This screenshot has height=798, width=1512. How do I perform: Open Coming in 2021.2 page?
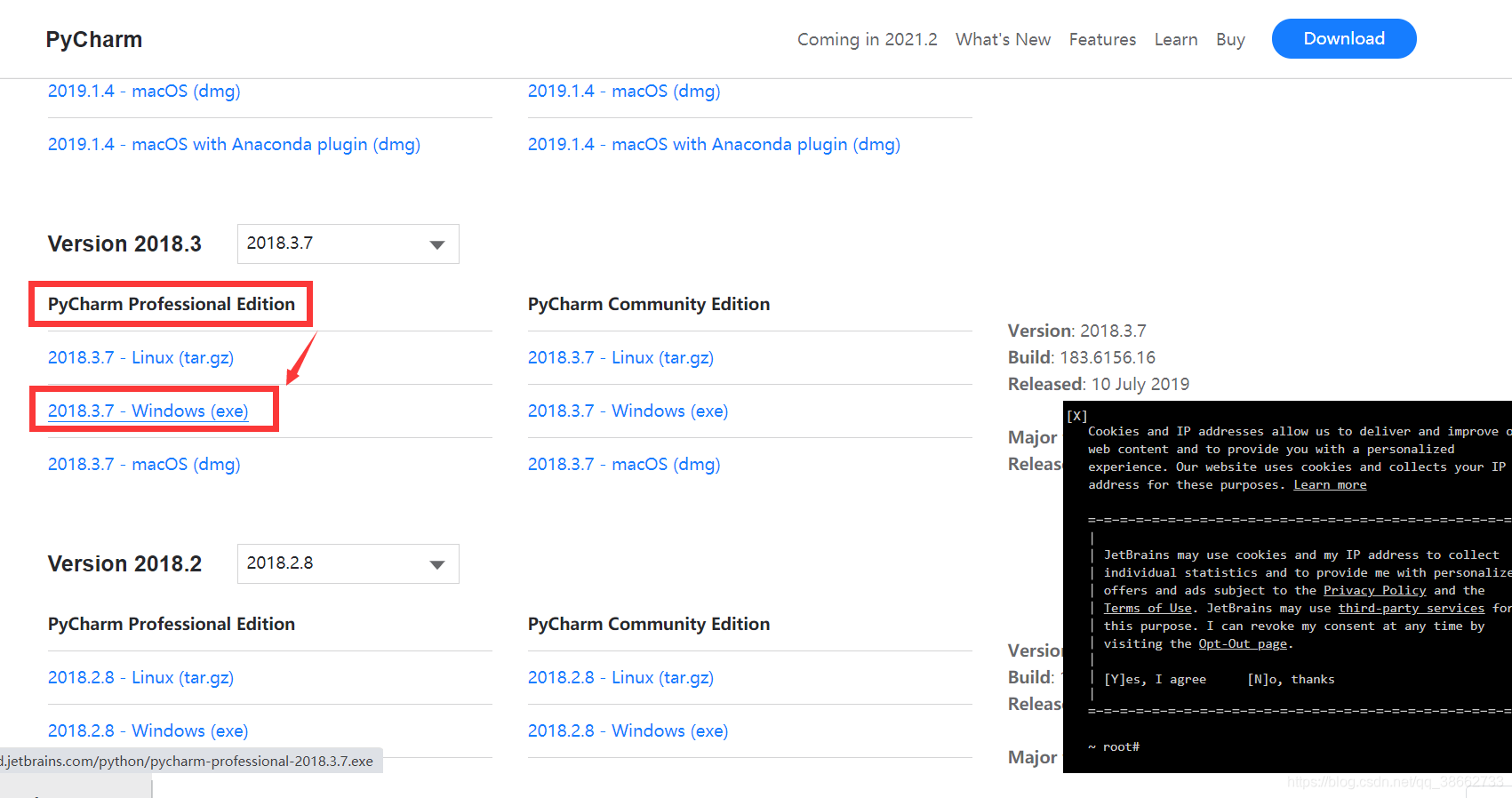[x=867, y=39]
